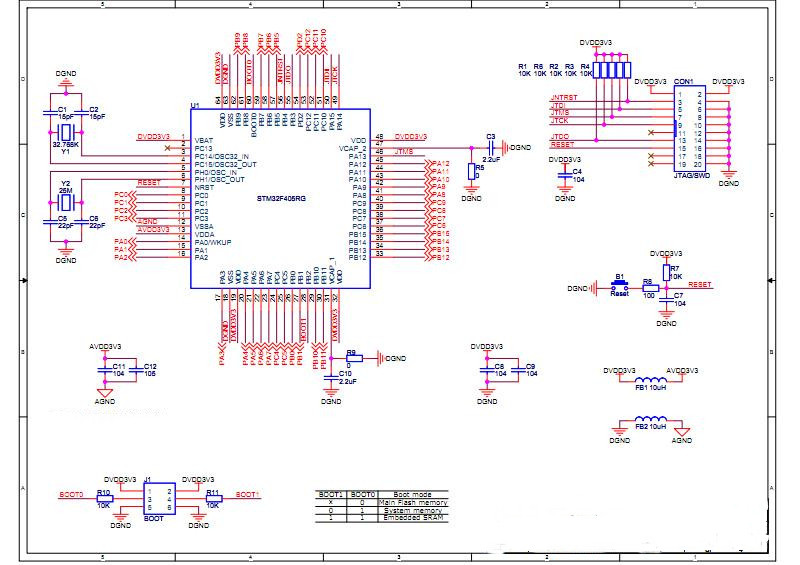
Task: Select the JTAG/SWD connector label
Action: tap(692, 176)
